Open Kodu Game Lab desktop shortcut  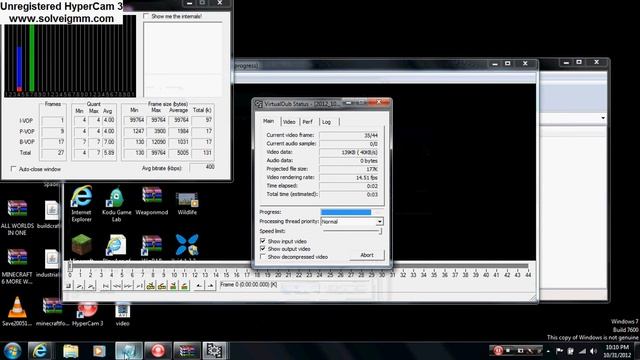coord(116,204)
